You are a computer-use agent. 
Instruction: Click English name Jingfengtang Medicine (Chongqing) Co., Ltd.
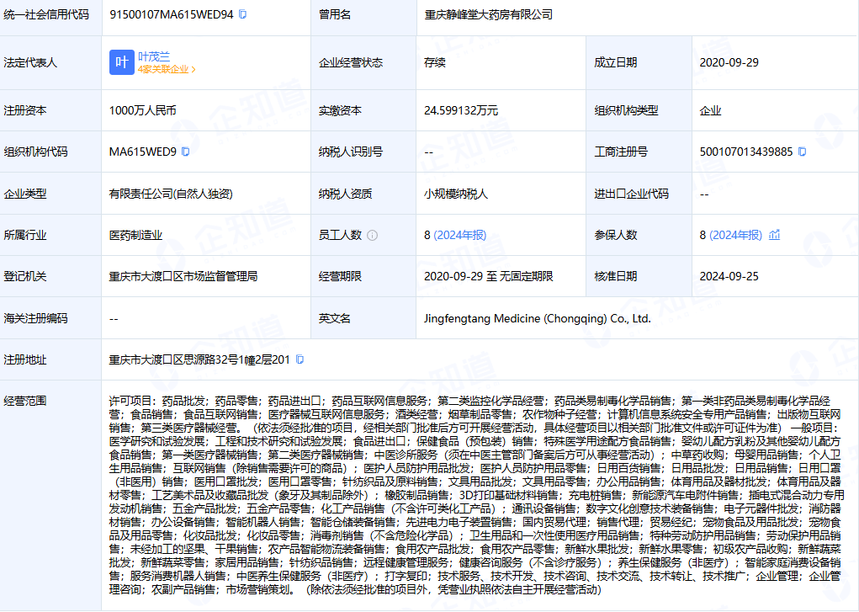point(537,318)
